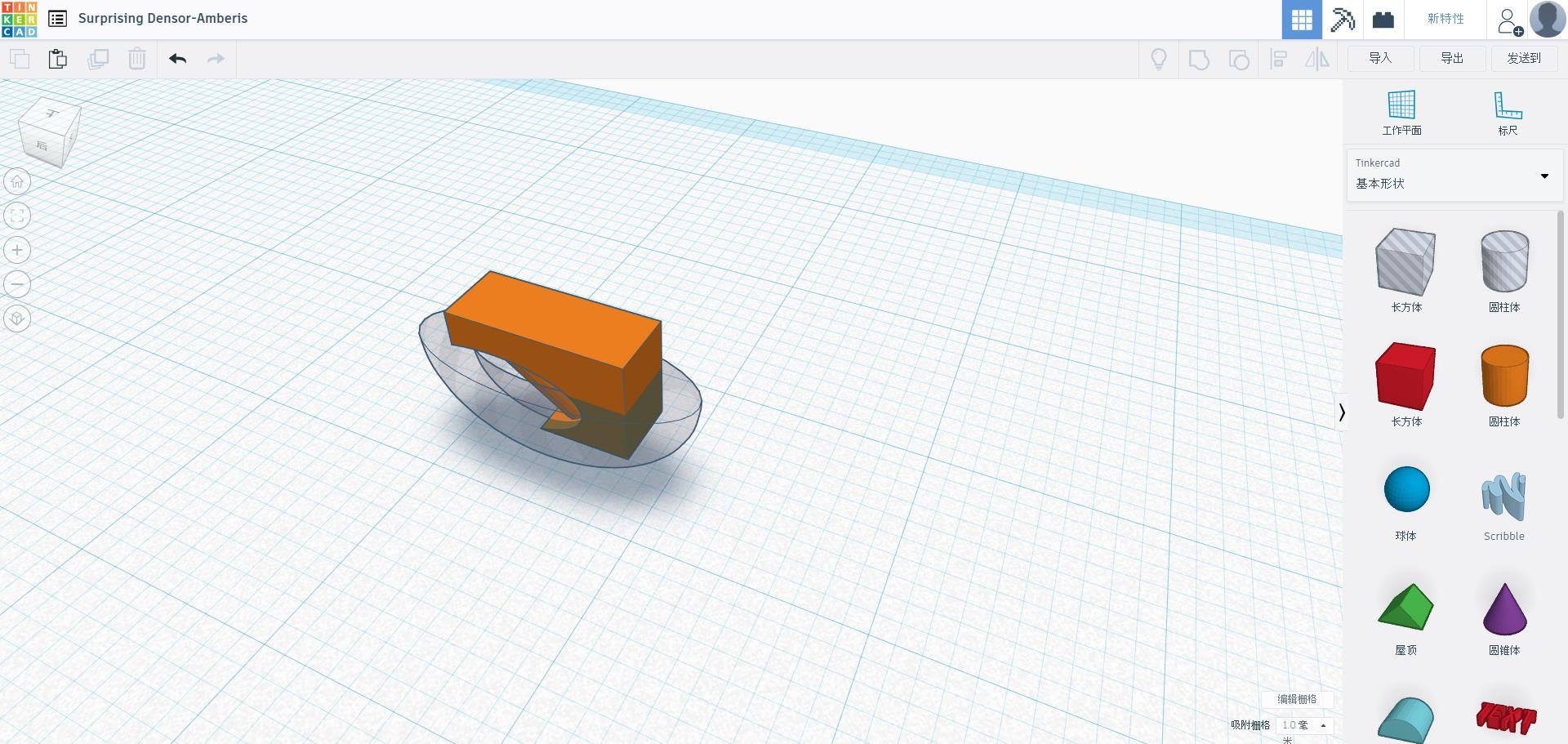Click the Group shapes icon
Viewport: 1568px width, 744px height.
point(1199,60)
